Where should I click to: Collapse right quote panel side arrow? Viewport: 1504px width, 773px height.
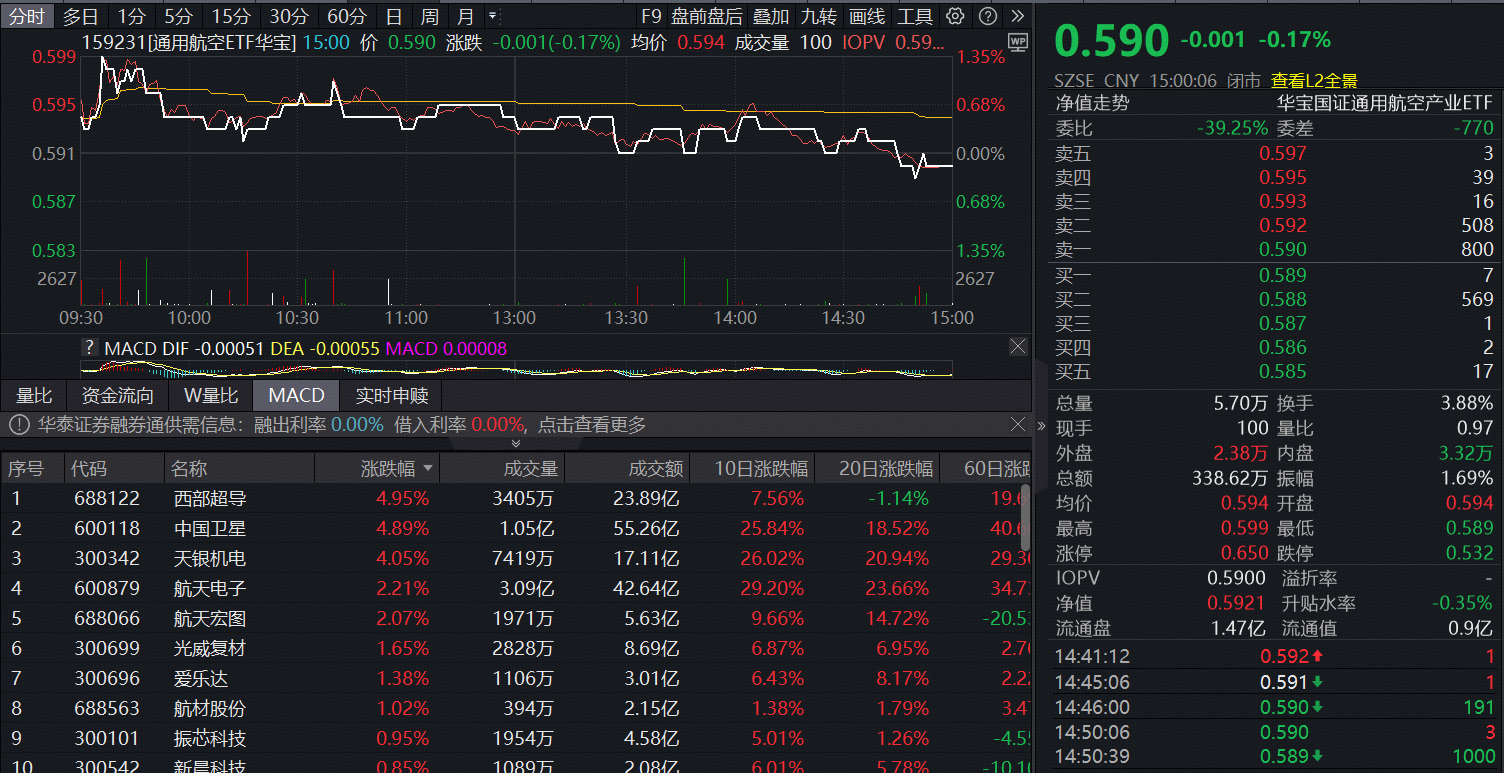1041,425
